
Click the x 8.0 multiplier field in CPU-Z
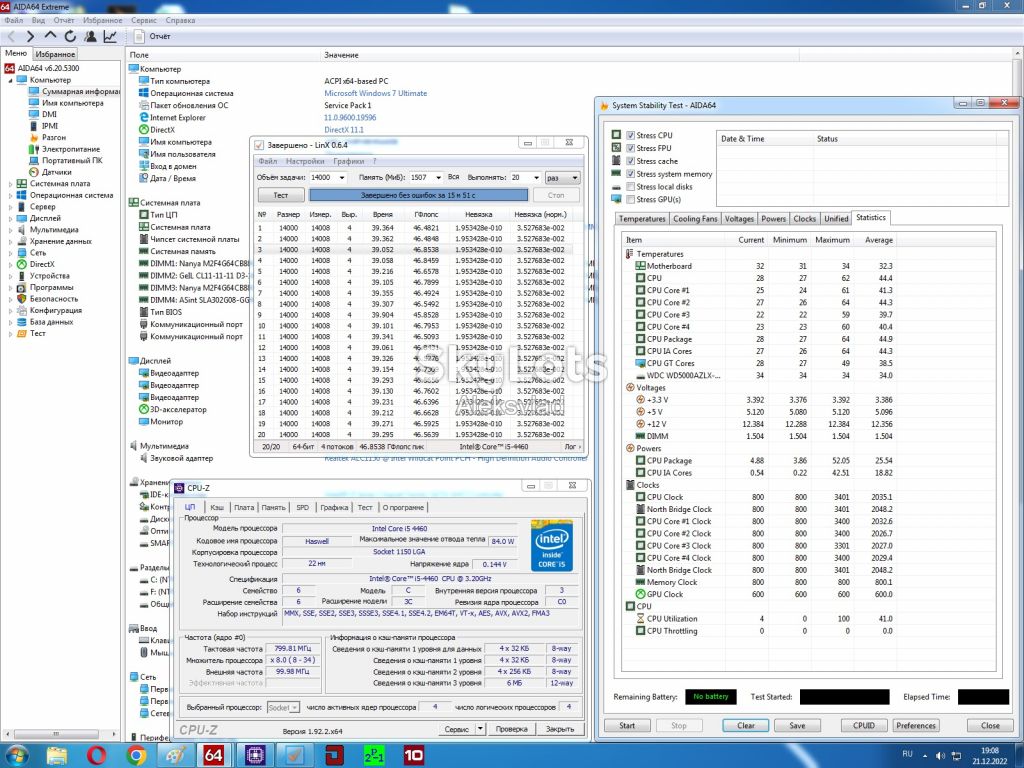click(293, 660)
